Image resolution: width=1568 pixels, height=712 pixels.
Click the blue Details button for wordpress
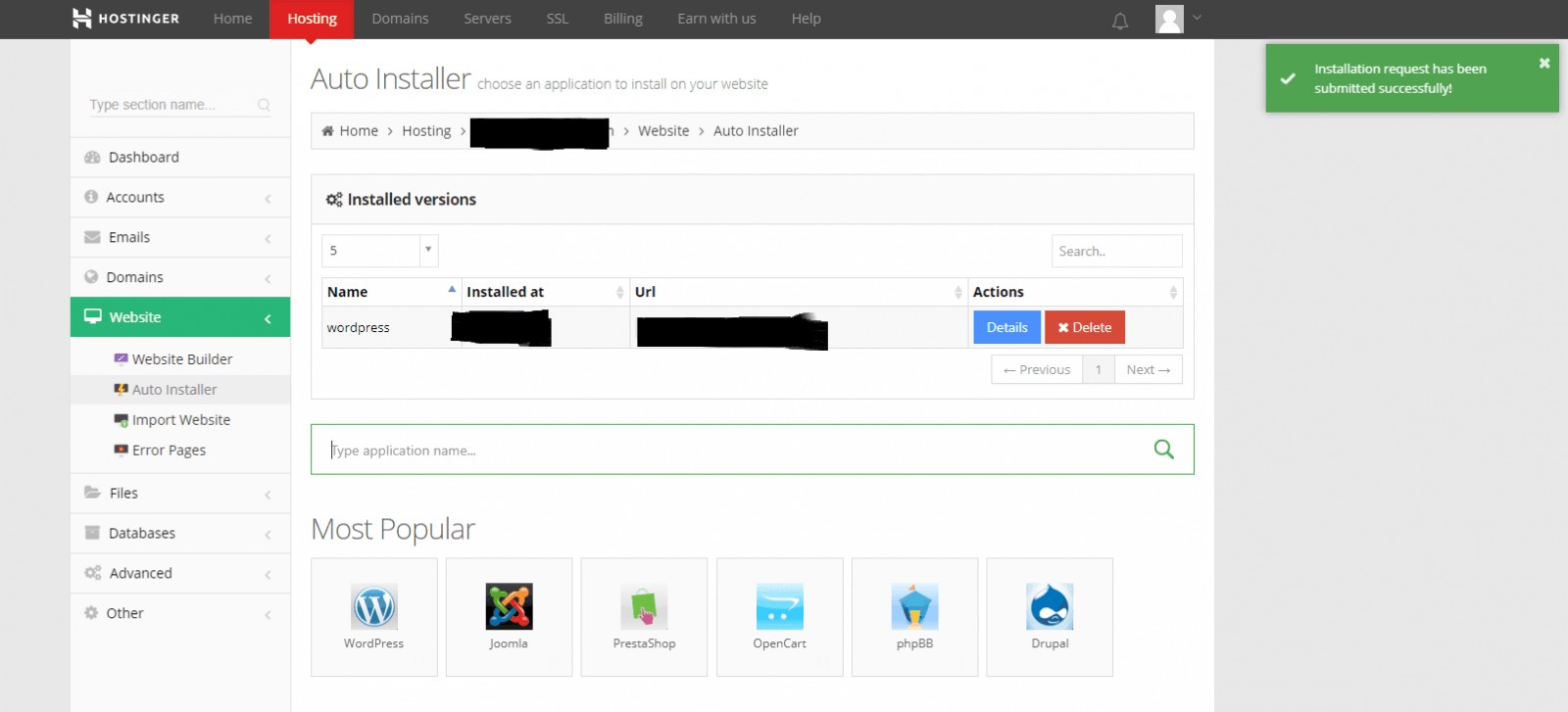click(x=1006, y=327)
